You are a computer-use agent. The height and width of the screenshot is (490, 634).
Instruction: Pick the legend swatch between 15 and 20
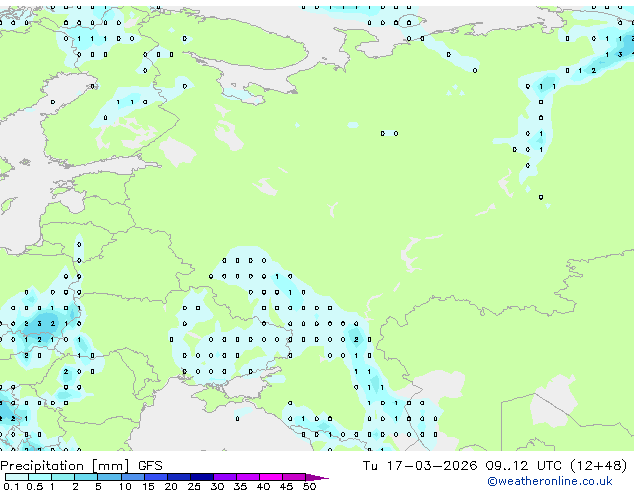point(155,477)
